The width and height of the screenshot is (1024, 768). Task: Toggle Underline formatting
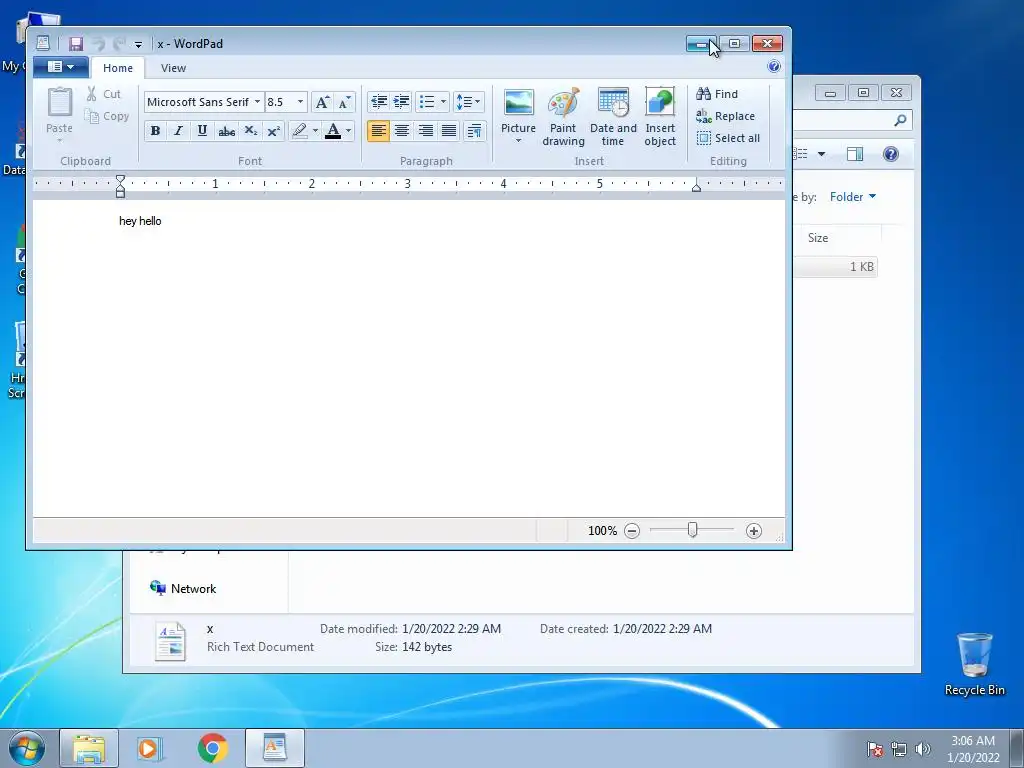click(x=202, y=131)
